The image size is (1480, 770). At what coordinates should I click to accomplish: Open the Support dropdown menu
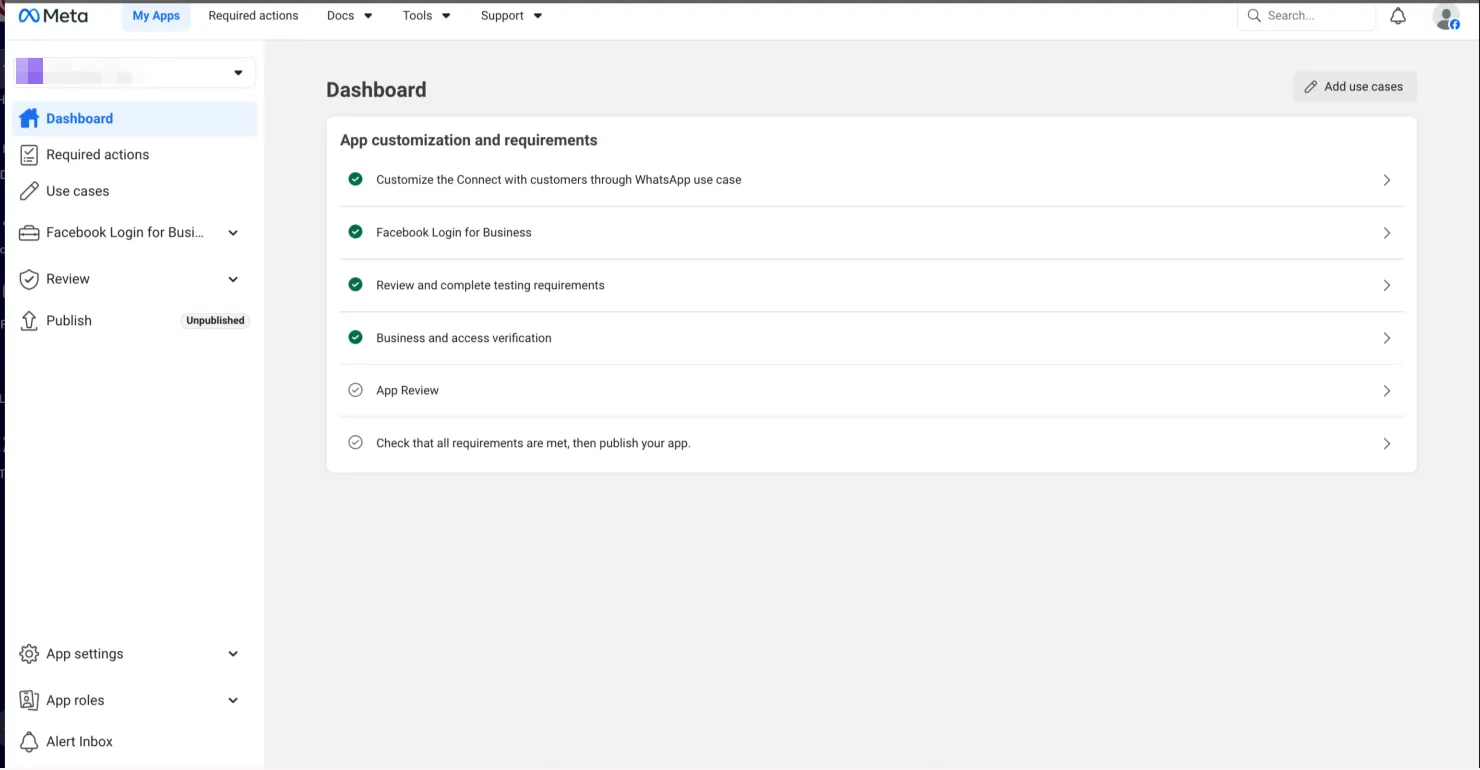(x=512, y=16)
